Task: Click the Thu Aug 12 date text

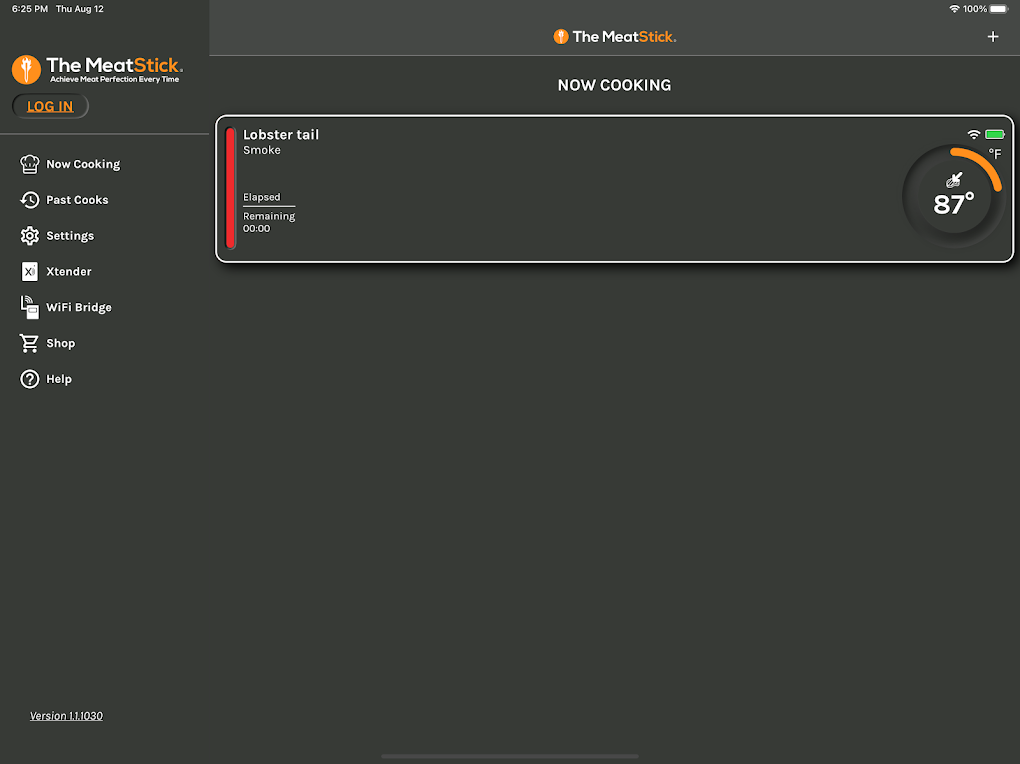Action: click(x=79, y=9)
